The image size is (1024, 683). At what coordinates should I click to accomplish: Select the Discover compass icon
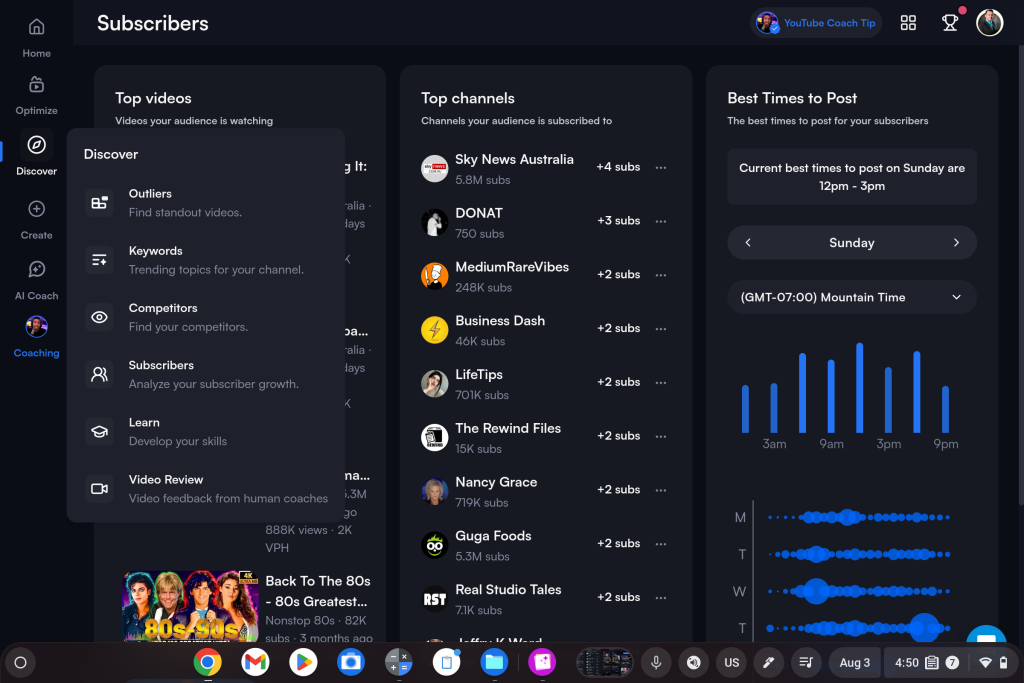(x=37, y=145)
